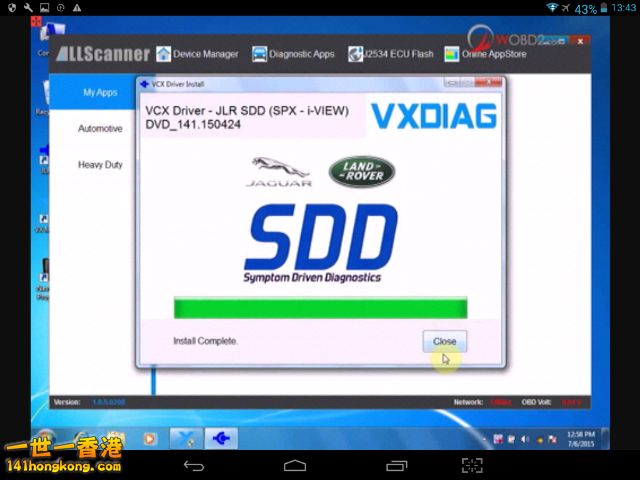Click the J2534 ECU Flash icon
640x480 pixels.
pos(355,54)
